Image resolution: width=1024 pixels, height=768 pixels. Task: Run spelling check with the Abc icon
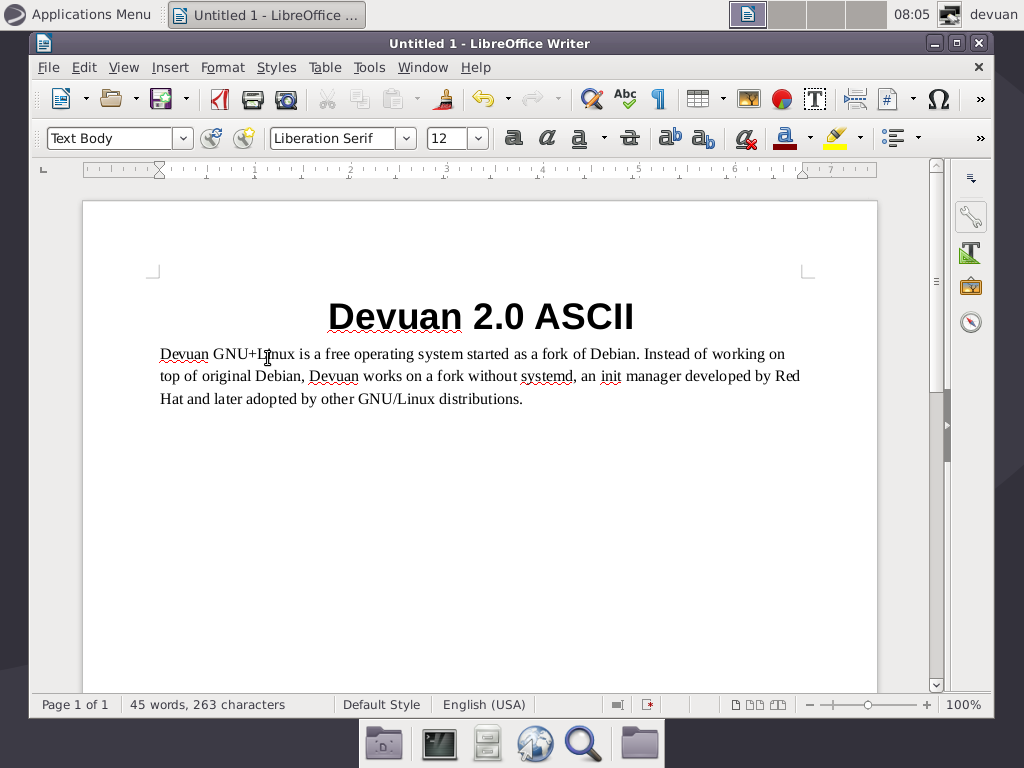625,99
